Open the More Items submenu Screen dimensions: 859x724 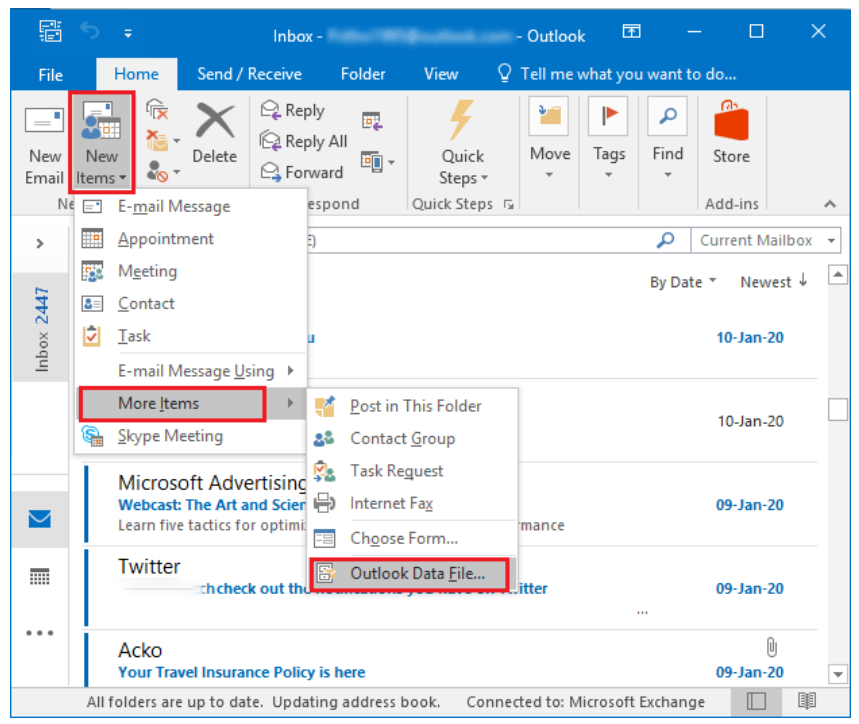coord(191,404)
